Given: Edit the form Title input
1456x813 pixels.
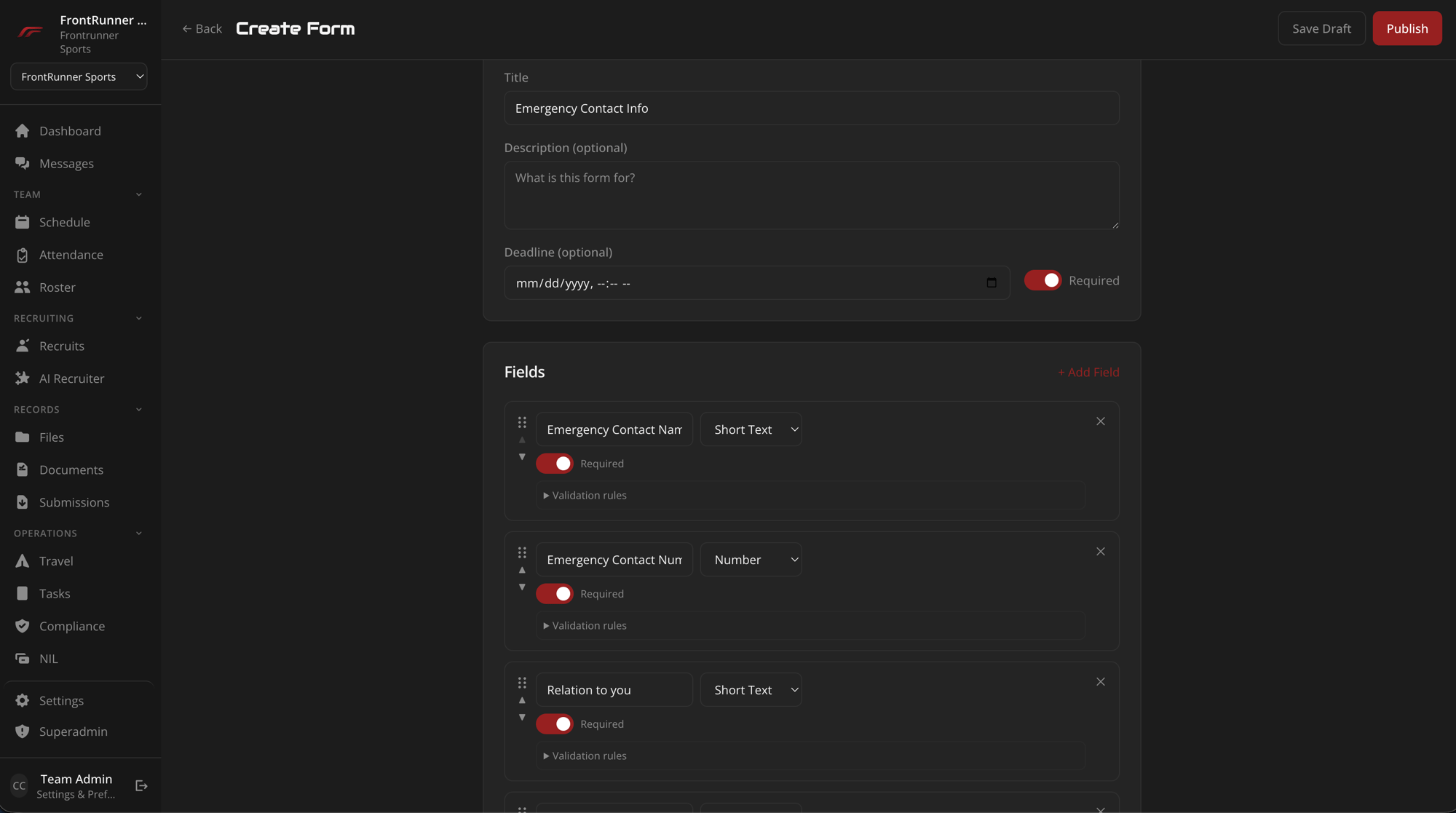Looking at the screenshot, I should 812,108.
